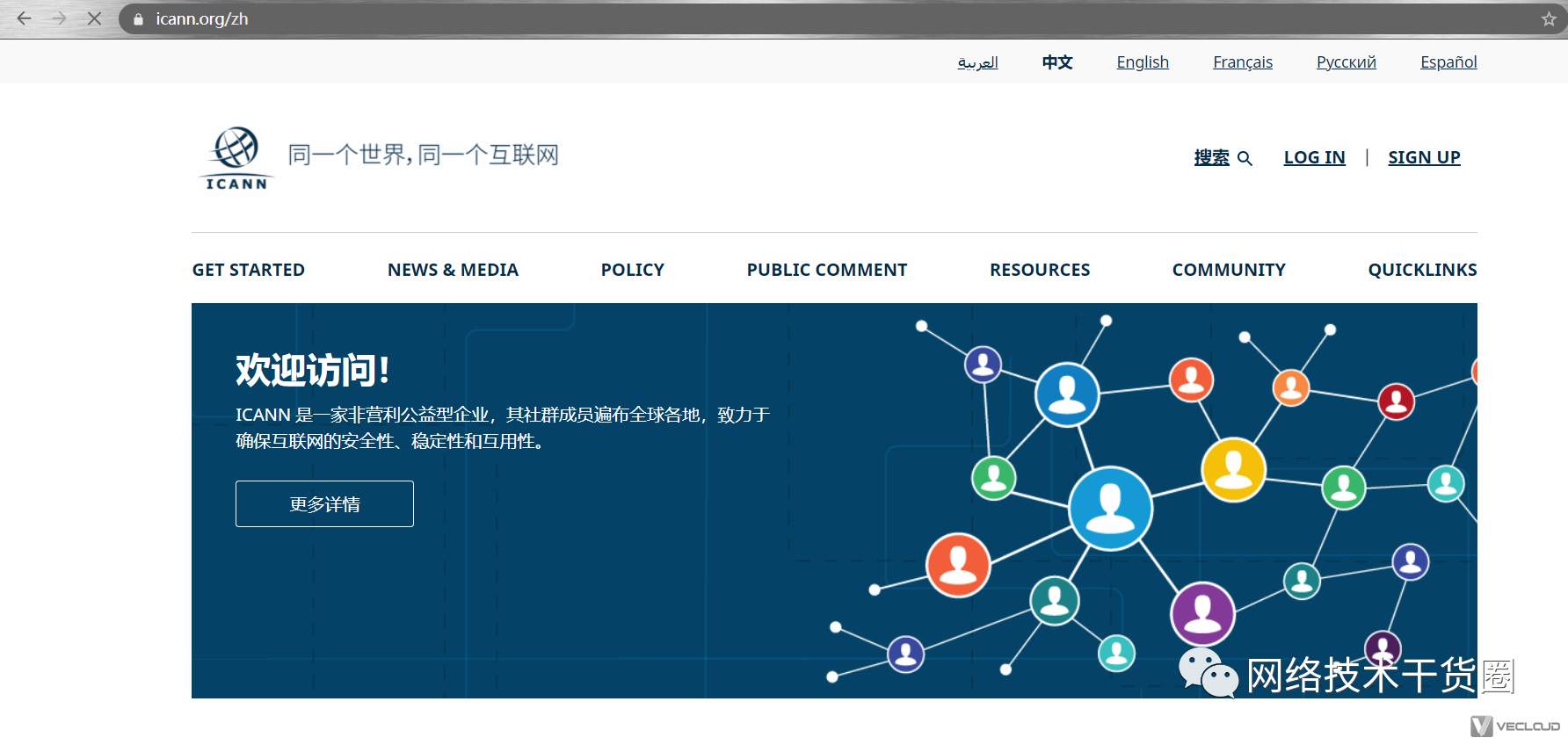Click the SIGN UP link
This screenshot has height=745, width=1568.
[1424, 157]
